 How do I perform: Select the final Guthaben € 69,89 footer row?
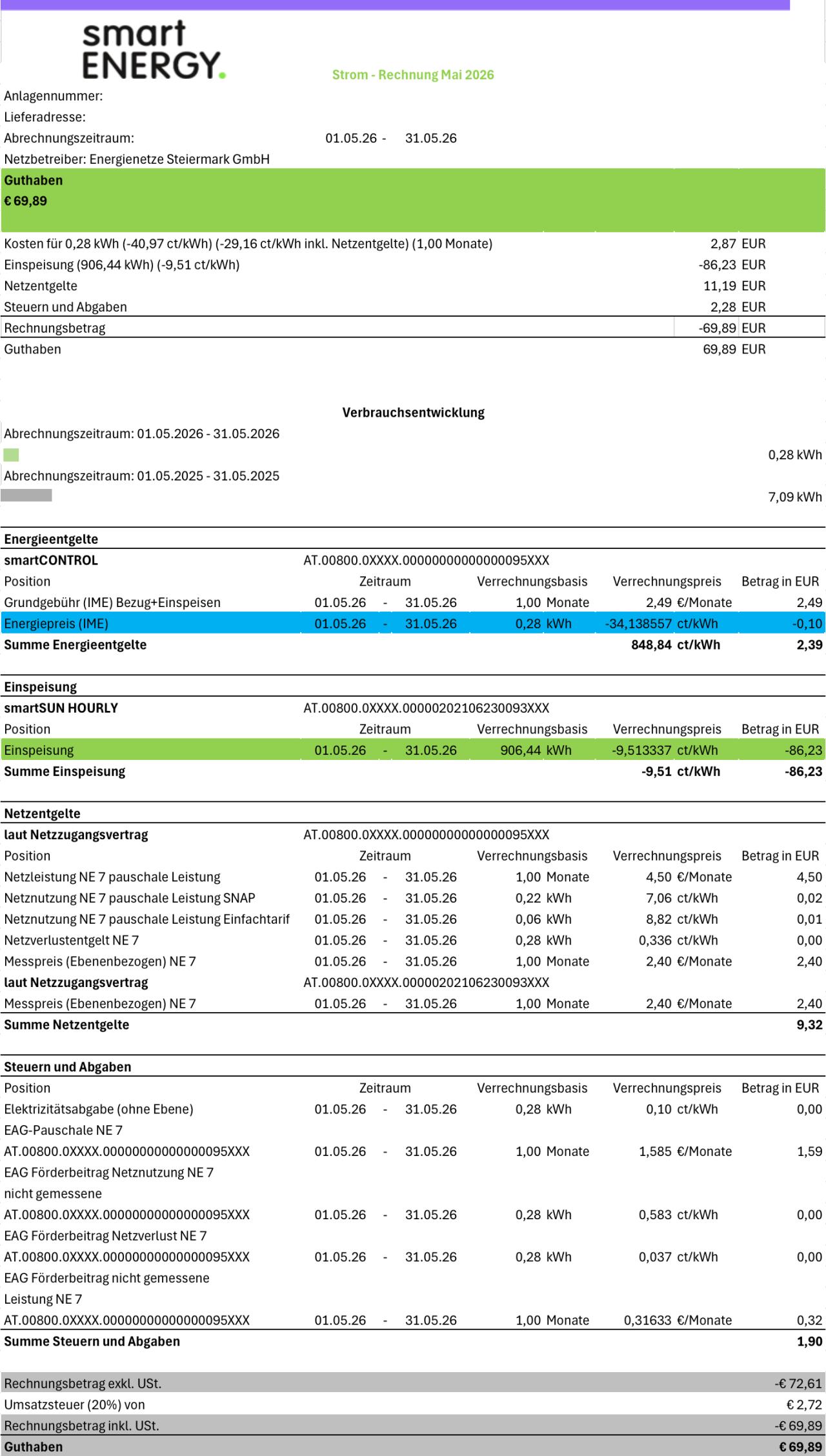coord(413,1446)
